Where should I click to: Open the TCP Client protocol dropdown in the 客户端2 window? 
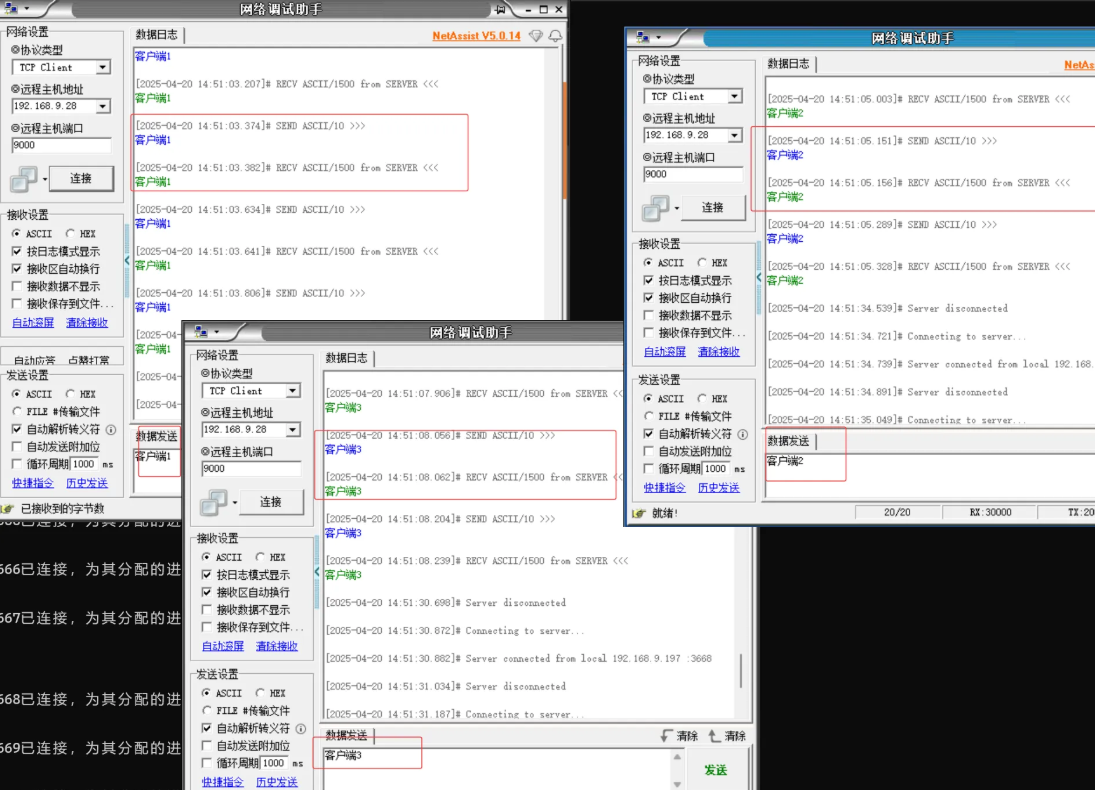(735, 96)
